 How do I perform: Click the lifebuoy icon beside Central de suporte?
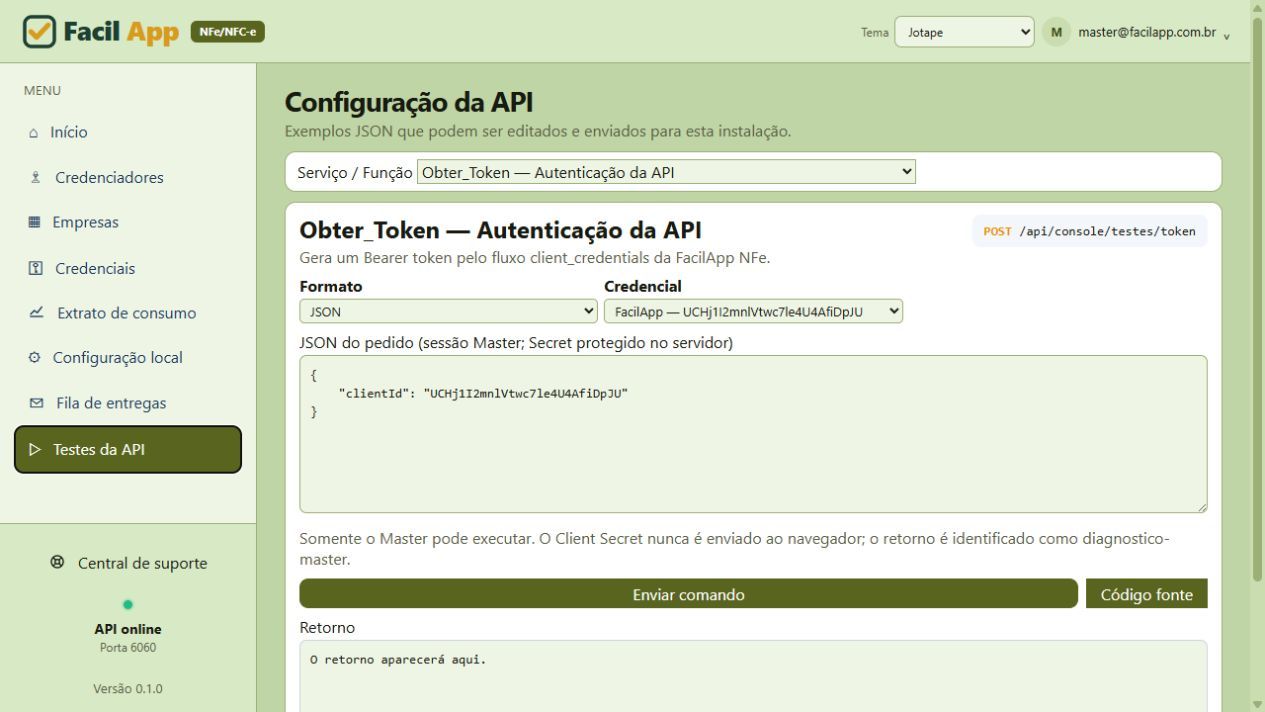click(x=57, y=562)
